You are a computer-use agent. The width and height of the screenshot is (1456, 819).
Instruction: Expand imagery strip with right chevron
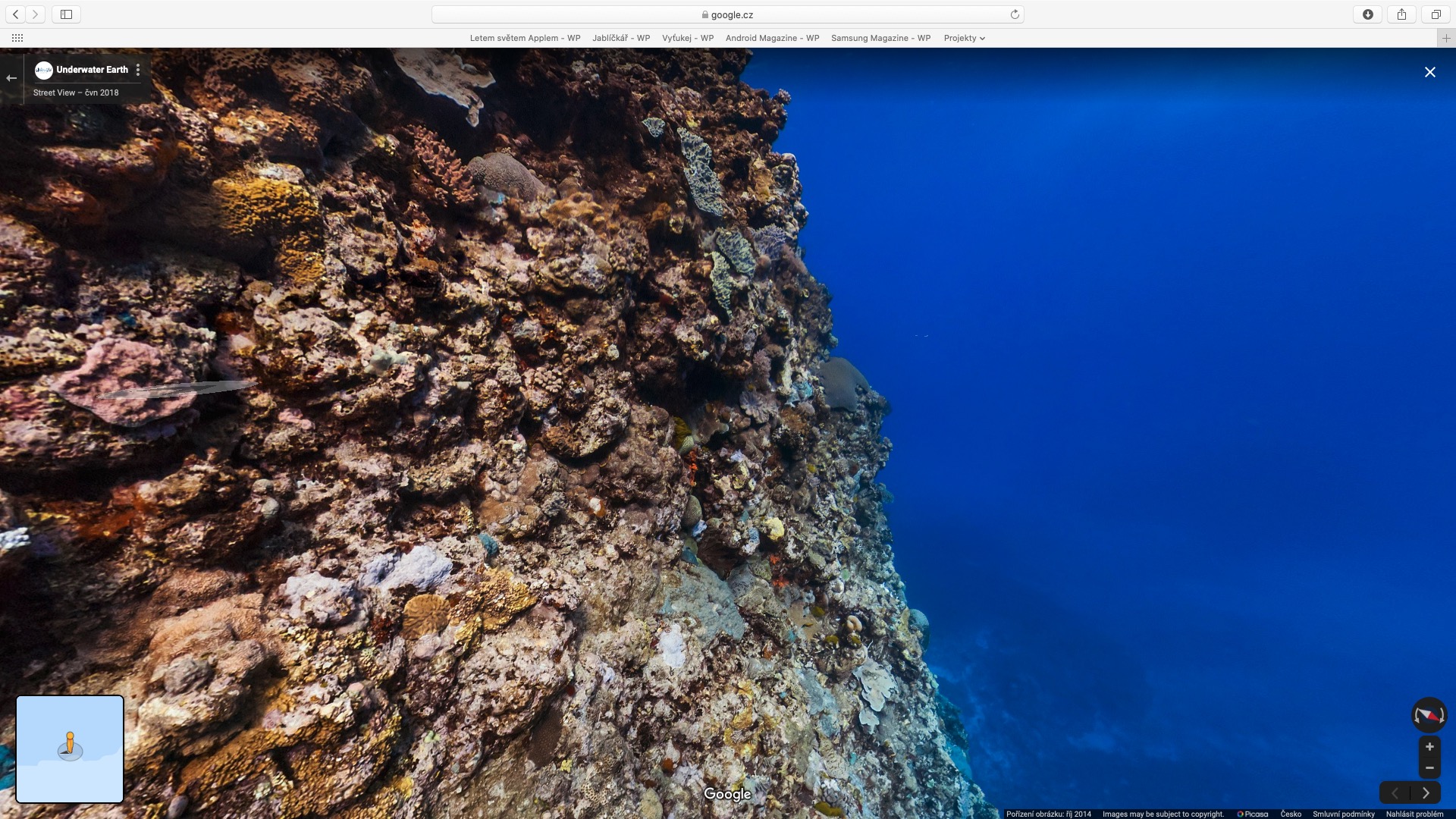click(x=1426, y=793)
